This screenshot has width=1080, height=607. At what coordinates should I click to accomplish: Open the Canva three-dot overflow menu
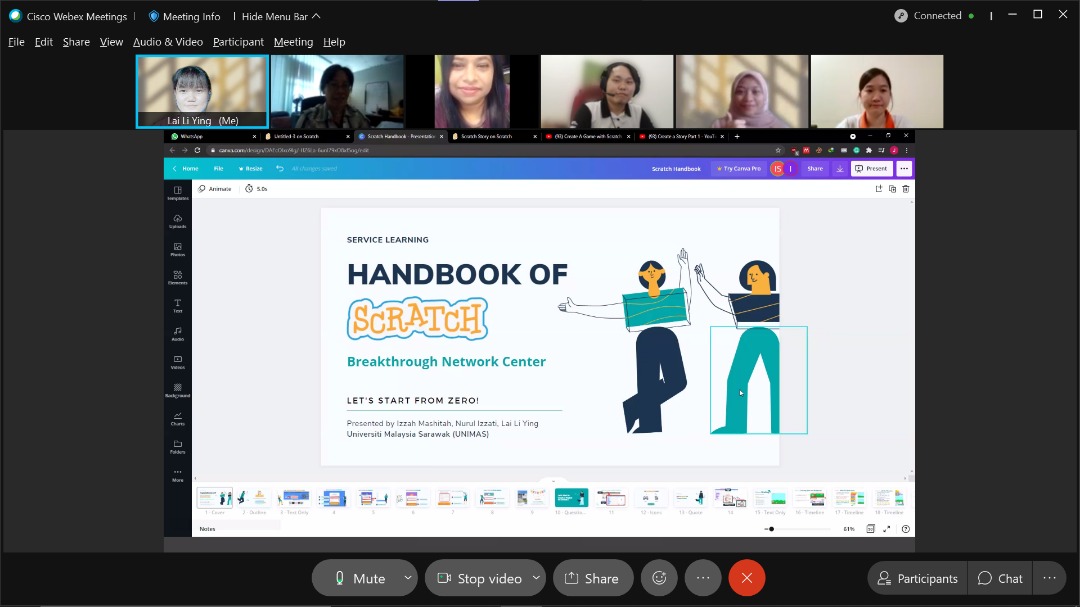point(904,169)
